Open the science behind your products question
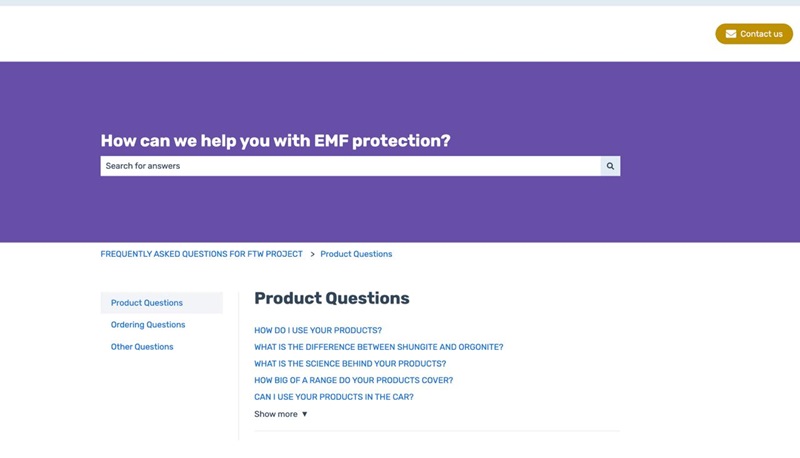This screenshot has width=800, height=458. (350, 364)
